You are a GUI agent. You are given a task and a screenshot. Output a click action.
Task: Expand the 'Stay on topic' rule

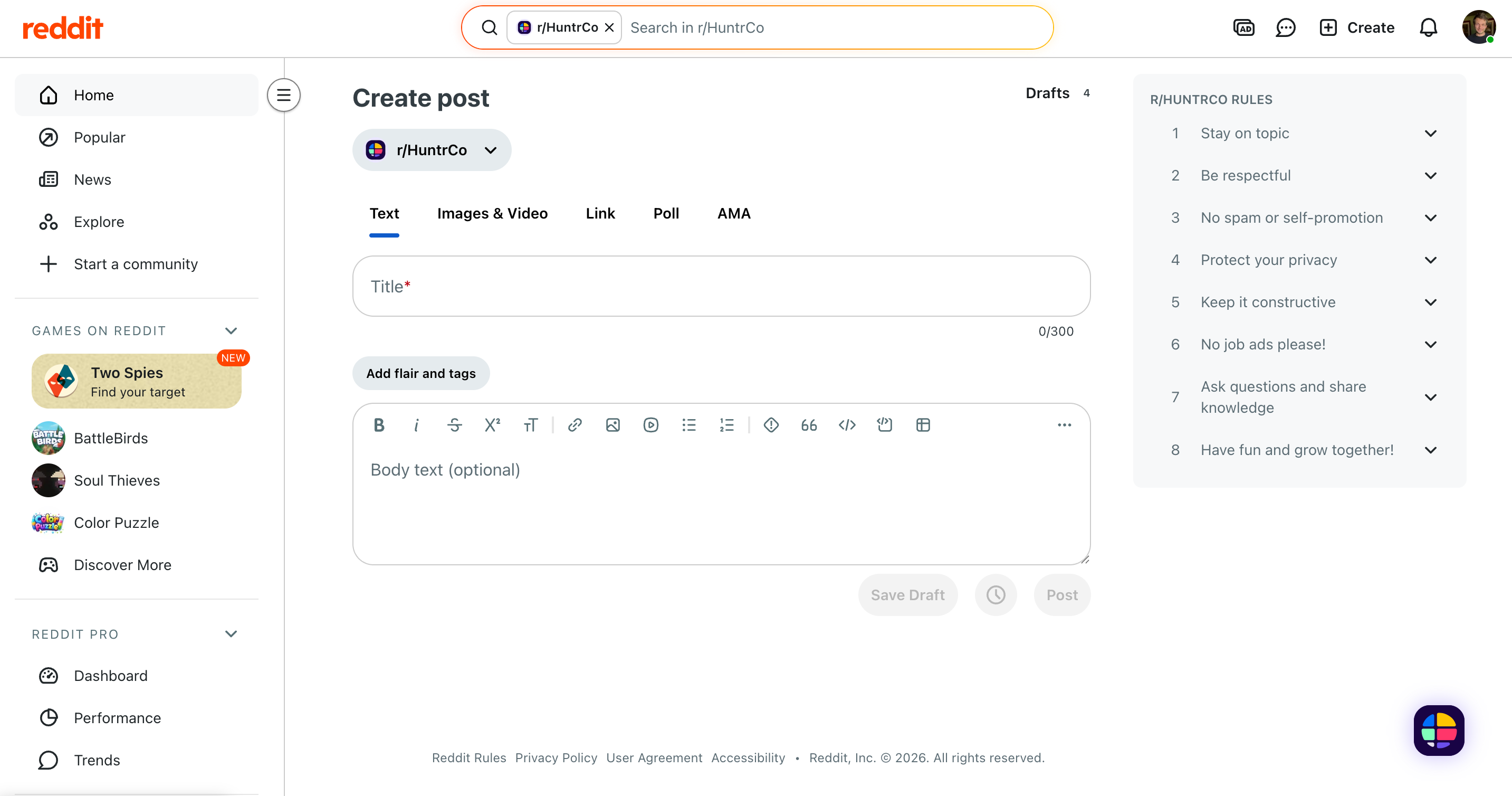(1430, 134)
